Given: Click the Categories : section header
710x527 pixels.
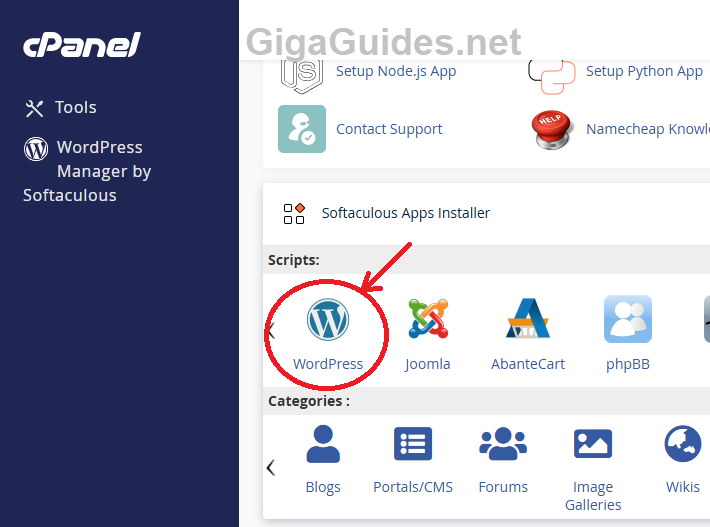Looking at the screenshot, I should [x=309, y=401].
